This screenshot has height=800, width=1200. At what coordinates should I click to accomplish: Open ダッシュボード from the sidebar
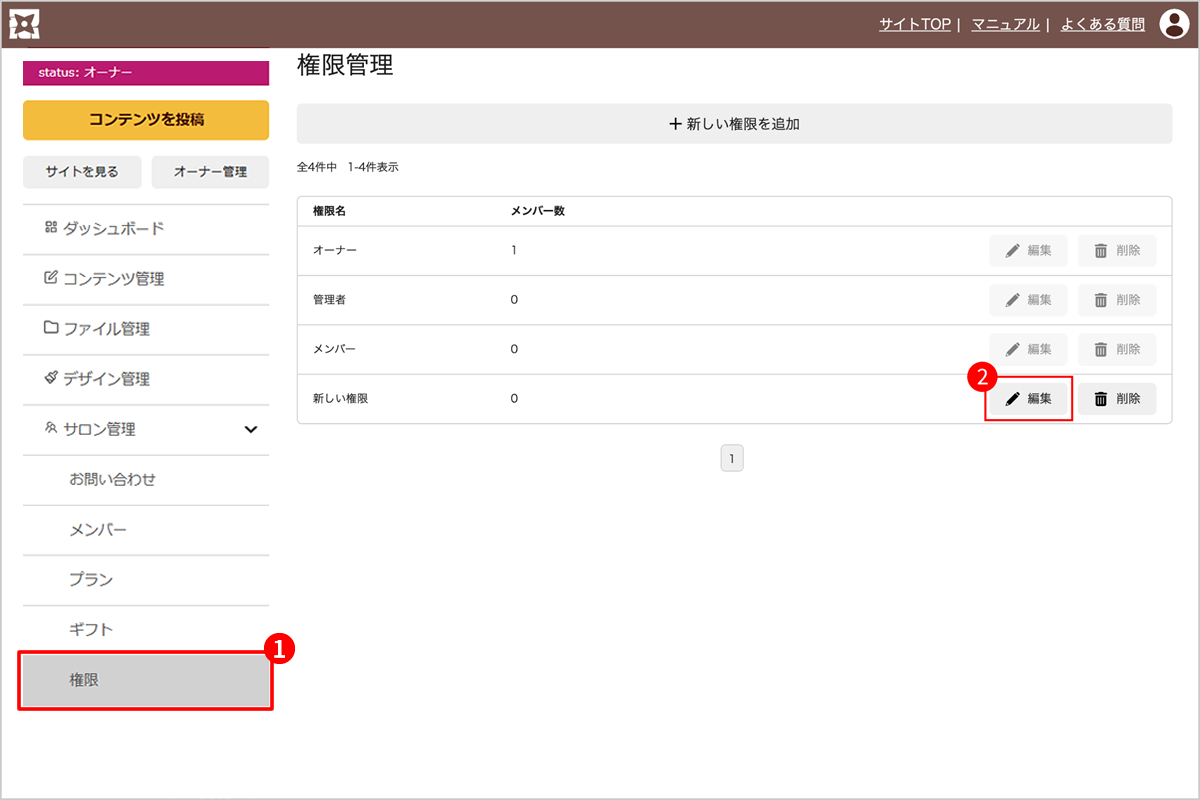113,229
